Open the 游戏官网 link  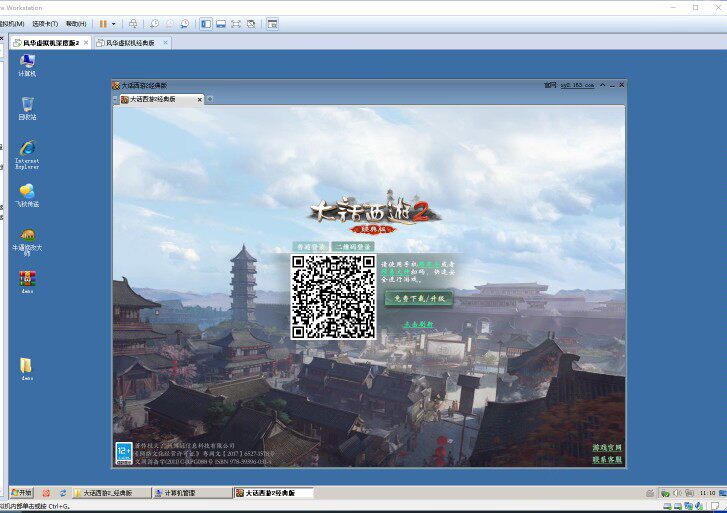pos(606,448)
